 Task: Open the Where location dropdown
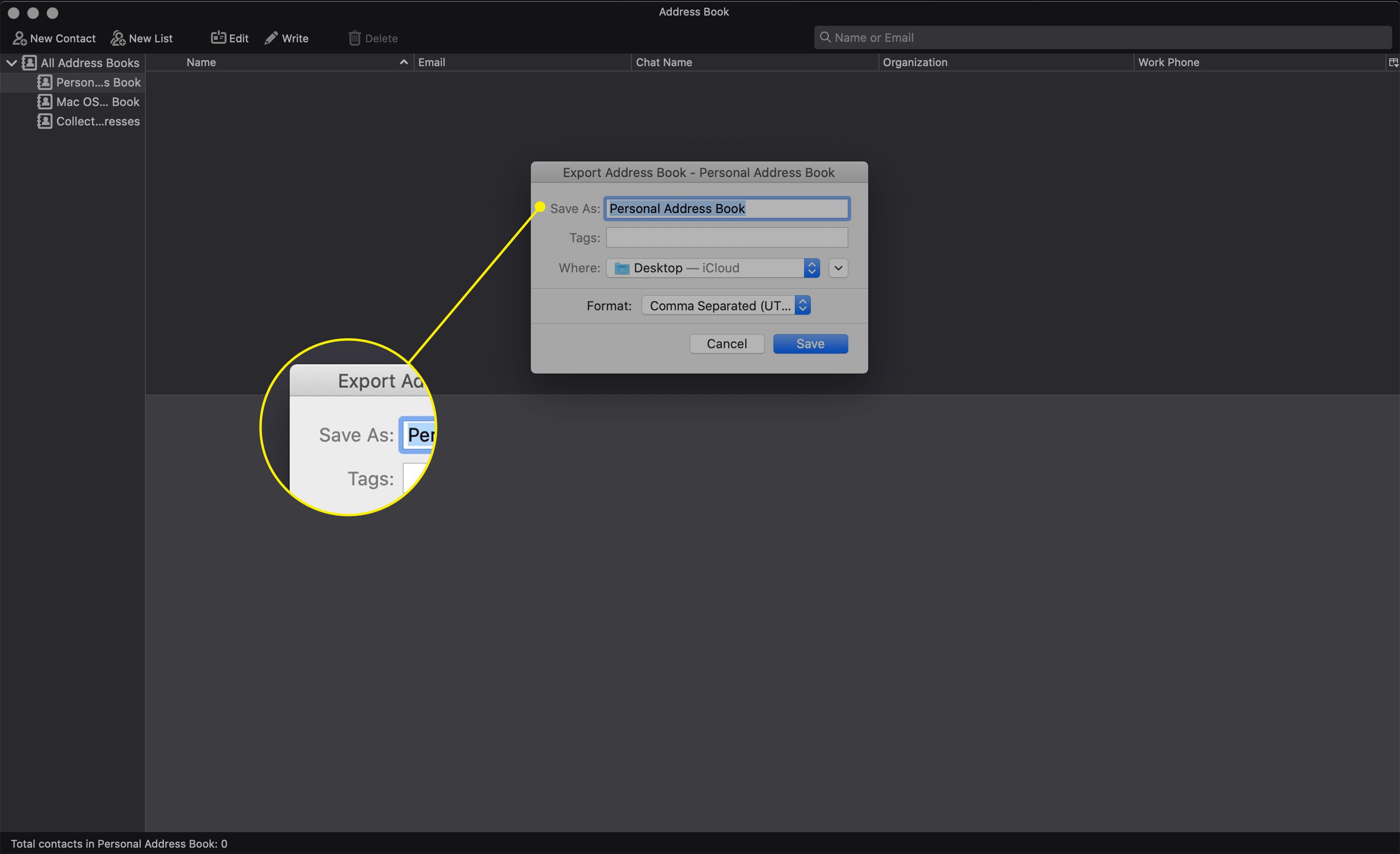pyautogui.click(x=812, y=267)
